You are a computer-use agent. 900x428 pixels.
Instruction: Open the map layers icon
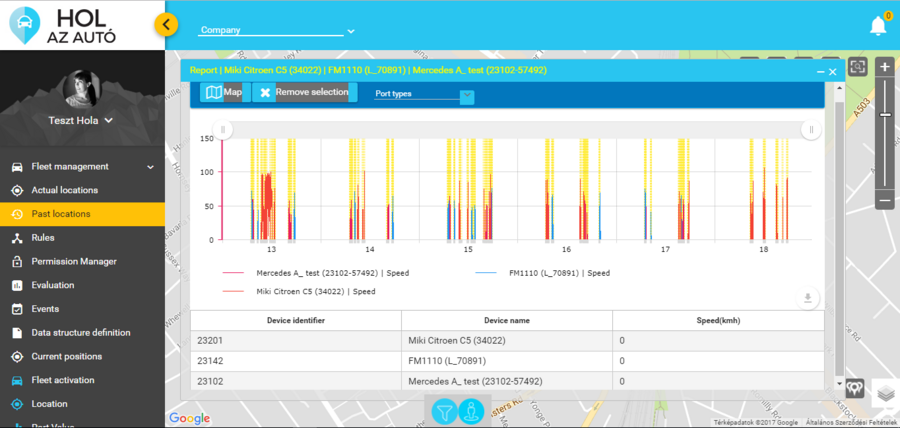885,395
